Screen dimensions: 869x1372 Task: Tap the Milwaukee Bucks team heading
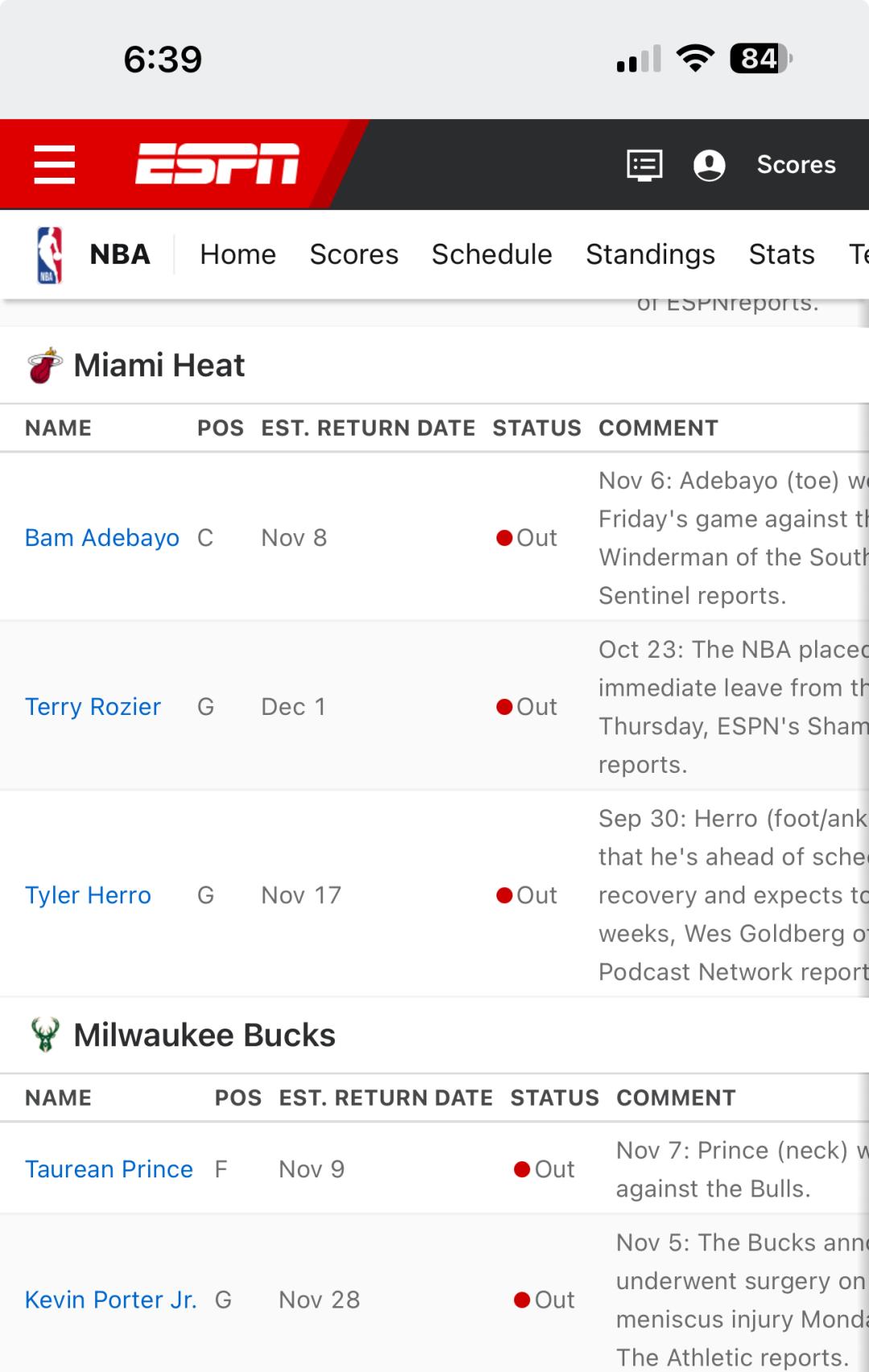204,1036
